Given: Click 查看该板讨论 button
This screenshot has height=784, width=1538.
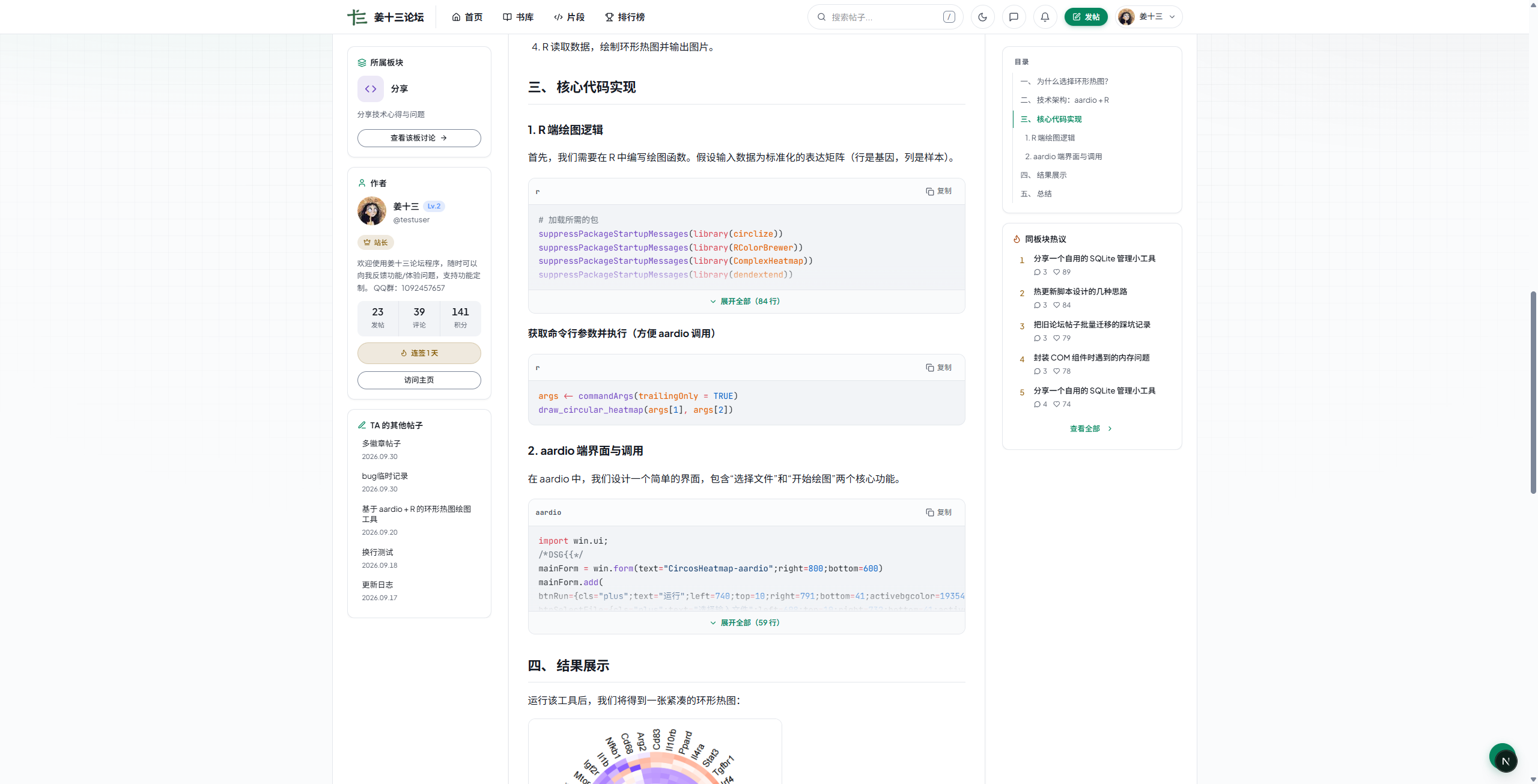Looking at the screenshot, I should (x=419, y=138).
